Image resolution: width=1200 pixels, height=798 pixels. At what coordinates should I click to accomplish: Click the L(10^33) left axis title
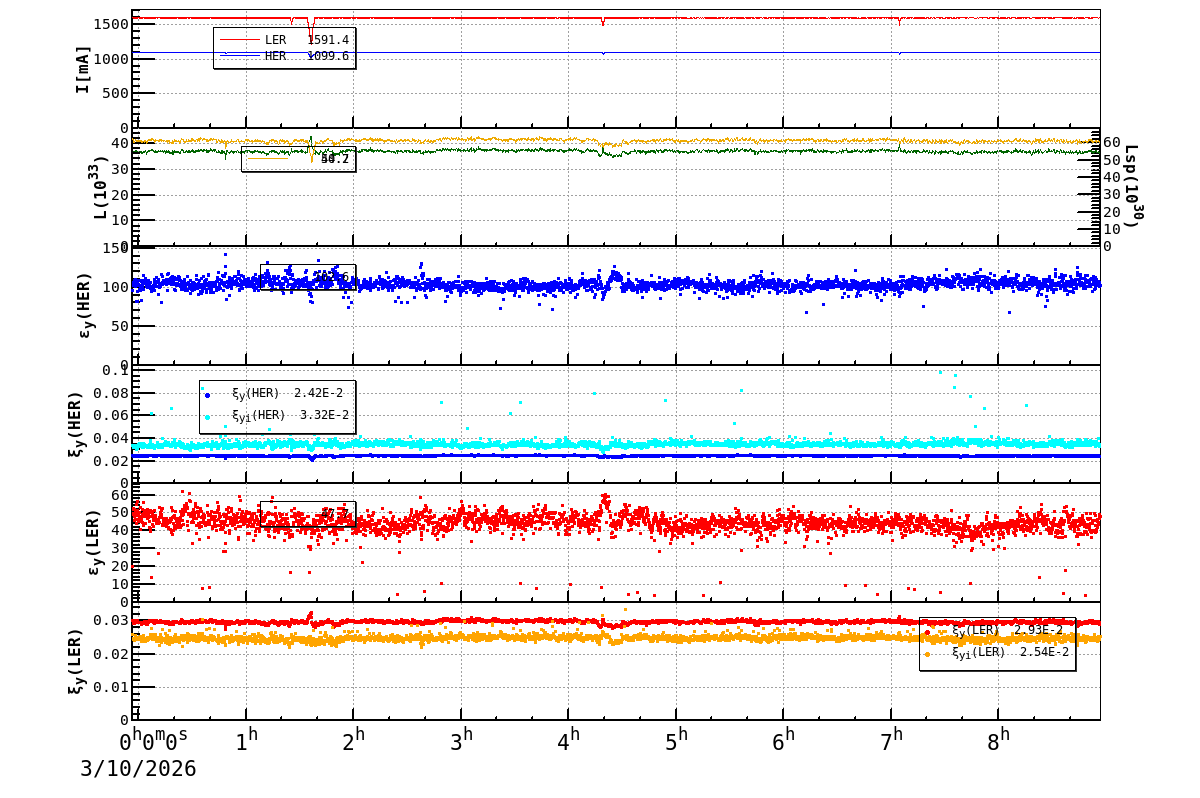[100, 187]
